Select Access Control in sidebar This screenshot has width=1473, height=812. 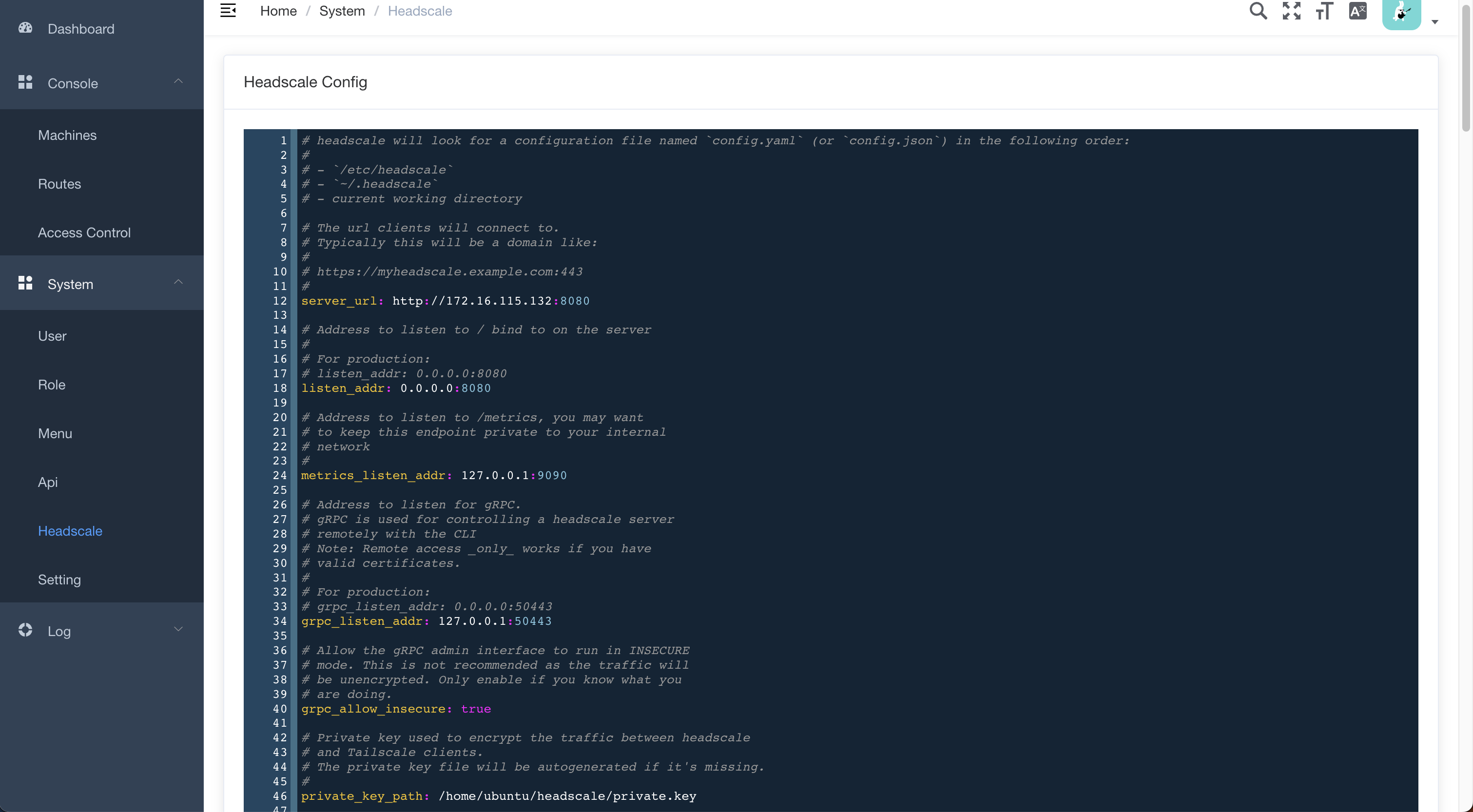click(x=84, y=233)
